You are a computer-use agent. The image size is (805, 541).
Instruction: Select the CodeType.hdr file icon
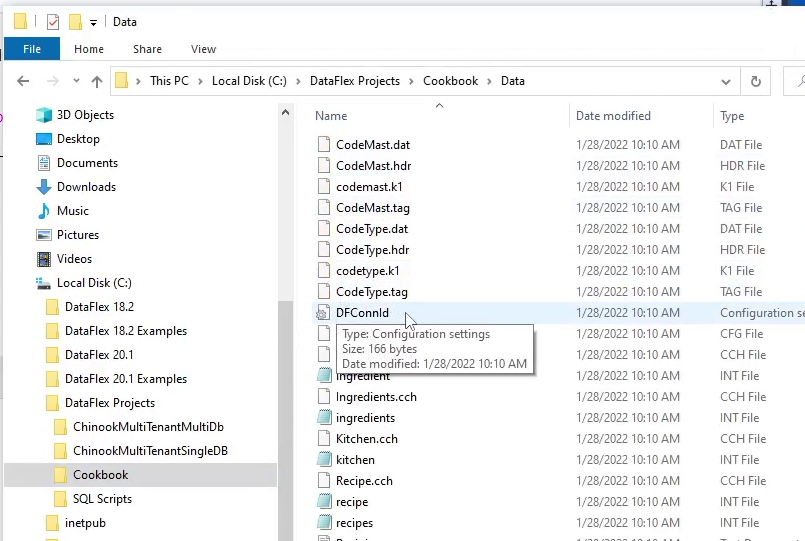pyautogui.click(x=323, y=250)
